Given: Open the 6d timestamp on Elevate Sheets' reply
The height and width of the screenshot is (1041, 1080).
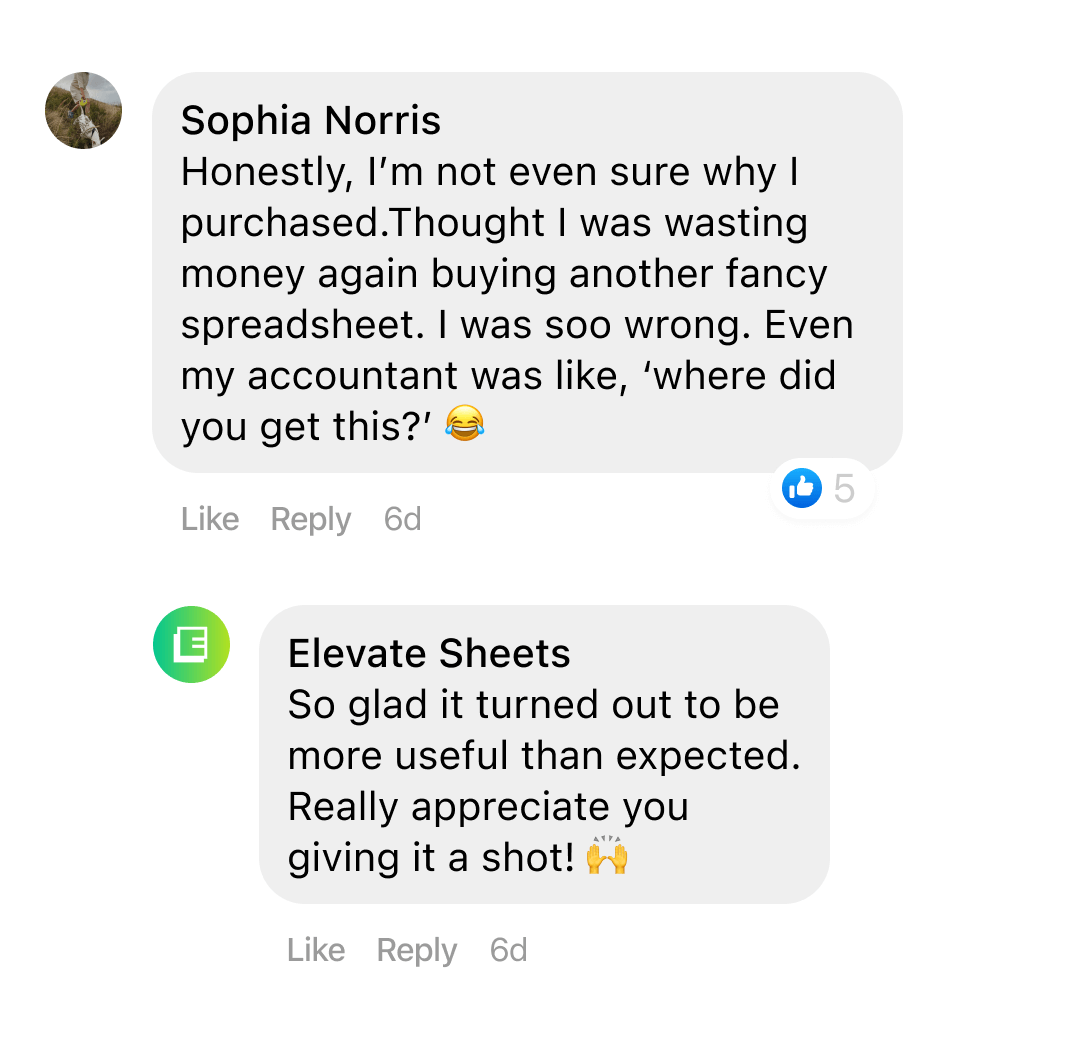Looking at the screenshot, I should (508, 950).
